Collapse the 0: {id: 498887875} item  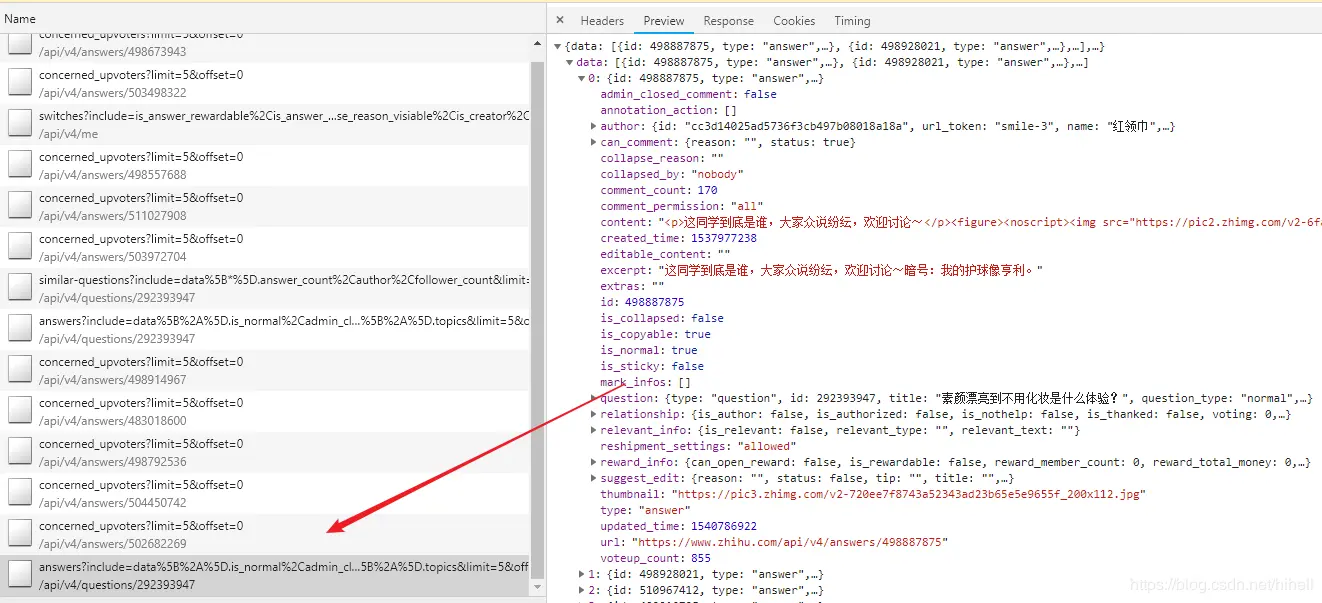582,78
